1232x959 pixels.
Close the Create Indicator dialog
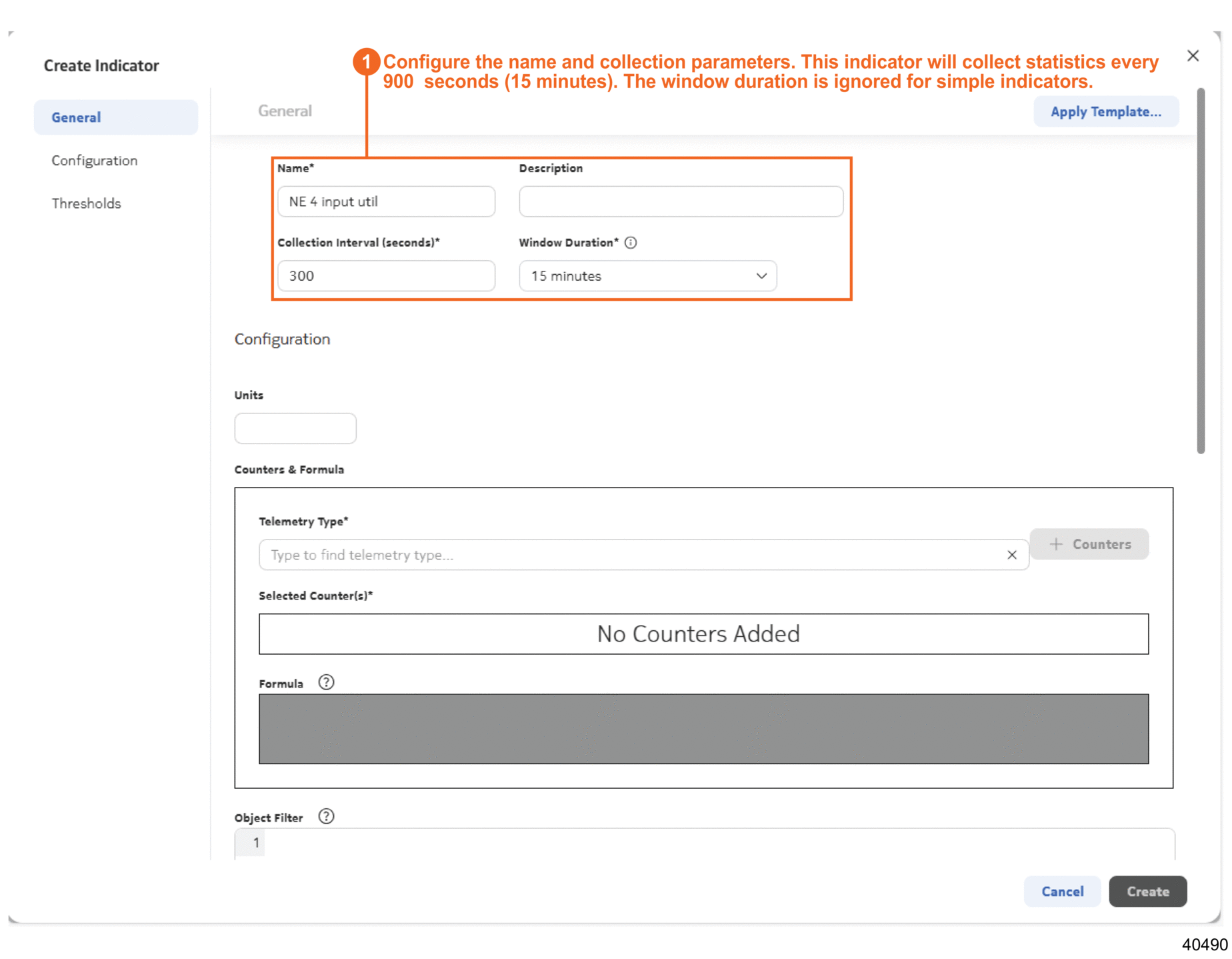(x=1193, y=56)
